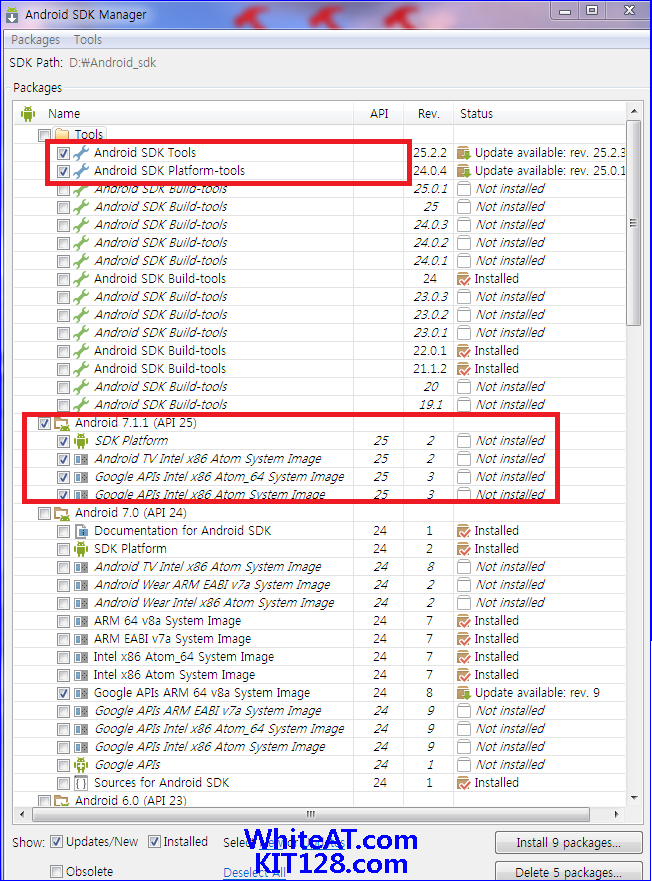Click the documentation icon for Documentation for Android SDK
Viewport: 652px width, 881px height.
point(82,531)
